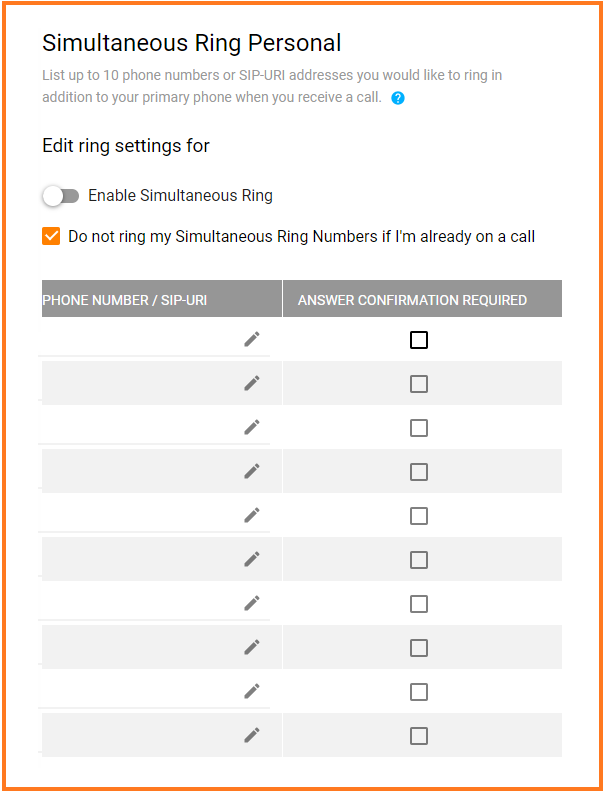Click the pencil edit icon in tenth row
This screenshot has height=792, width=605.
[x=252, y=735]
